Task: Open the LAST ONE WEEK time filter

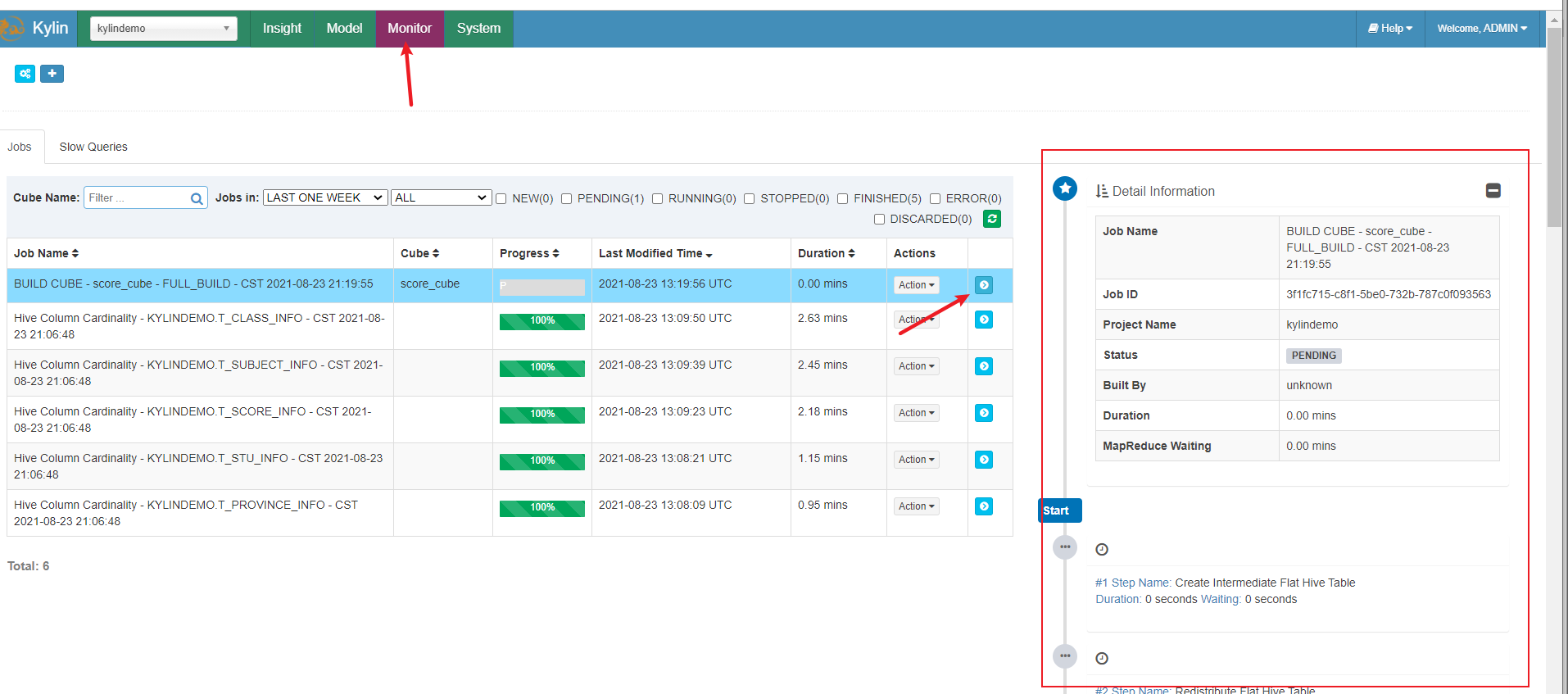Action: pyautogui.click(x=325, y=197)
